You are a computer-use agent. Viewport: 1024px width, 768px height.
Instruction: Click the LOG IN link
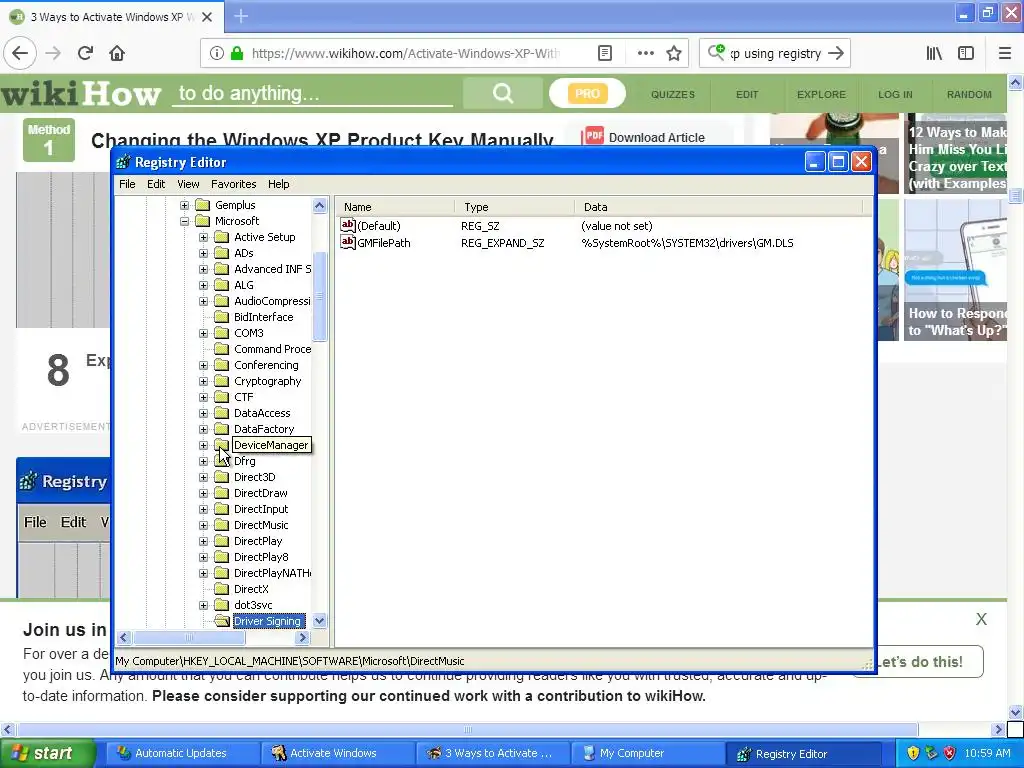click(x=895, y=95)
